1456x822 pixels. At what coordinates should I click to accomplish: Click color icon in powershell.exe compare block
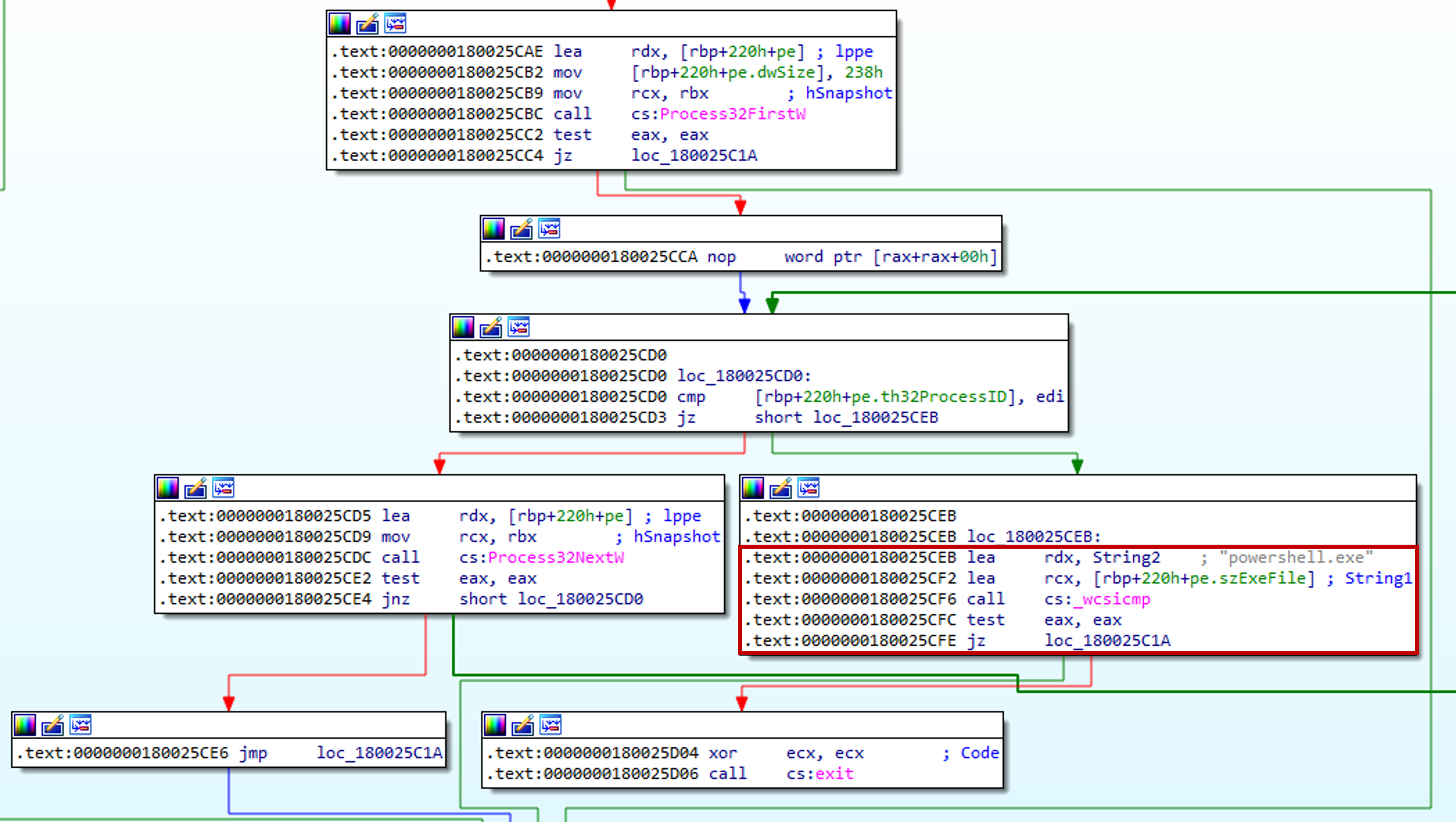click(753, 487)
